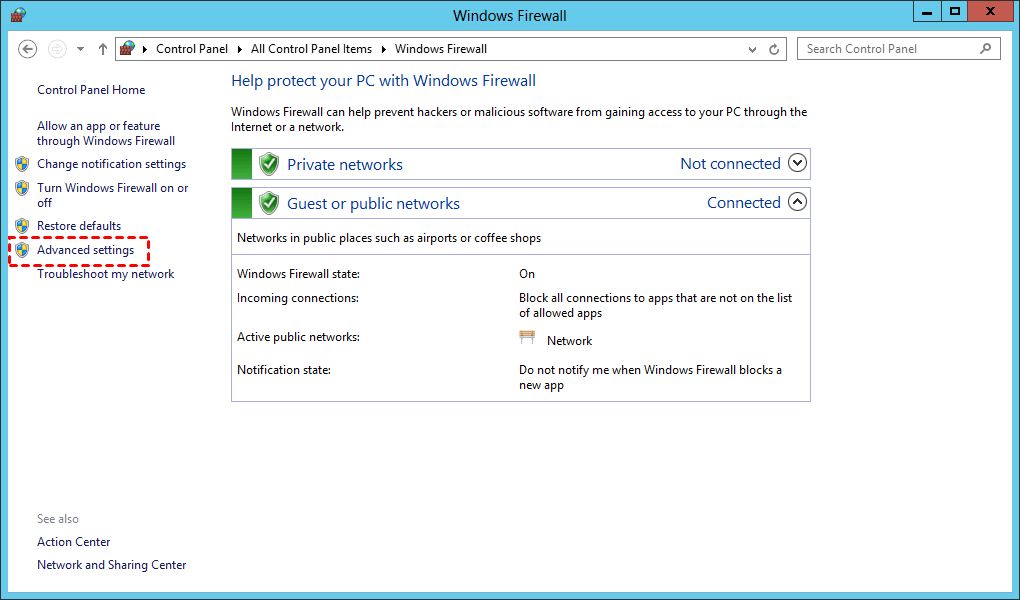Screen dimensions: 1020x600
Task: Open Control Panel Home
Action: pyautogui.click(x=91, y=90)
